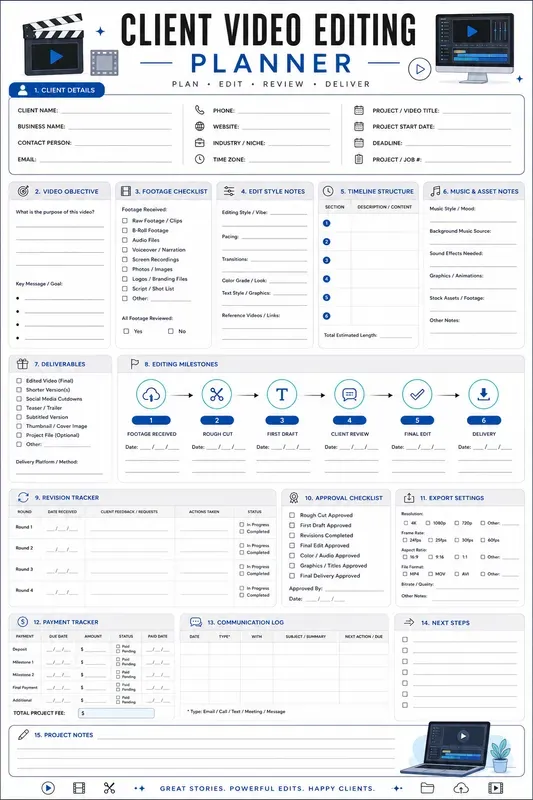Click the 'Milestone 2' payment row label
Image resolution: width=533 pixels, height=800 pixels.
pyautogui.click(x=23, y=674)
